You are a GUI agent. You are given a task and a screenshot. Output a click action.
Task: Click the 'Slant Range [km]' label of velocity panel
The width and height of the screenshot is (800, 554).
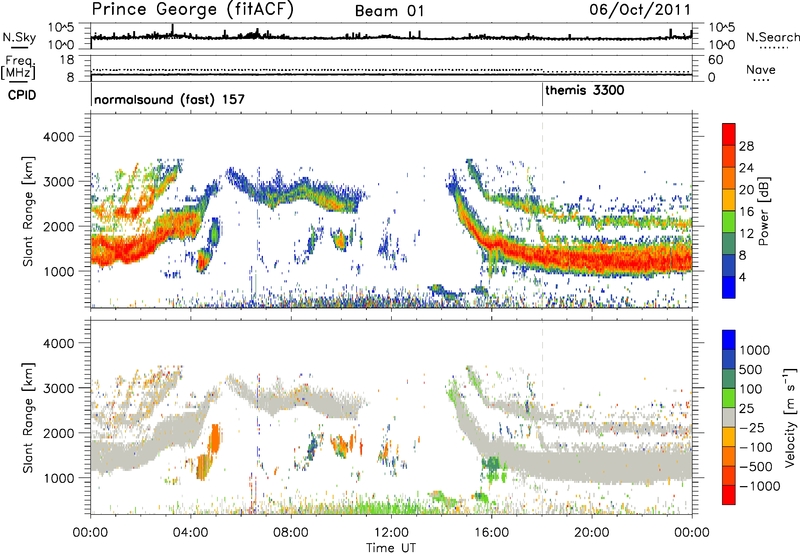pos(28,417)
